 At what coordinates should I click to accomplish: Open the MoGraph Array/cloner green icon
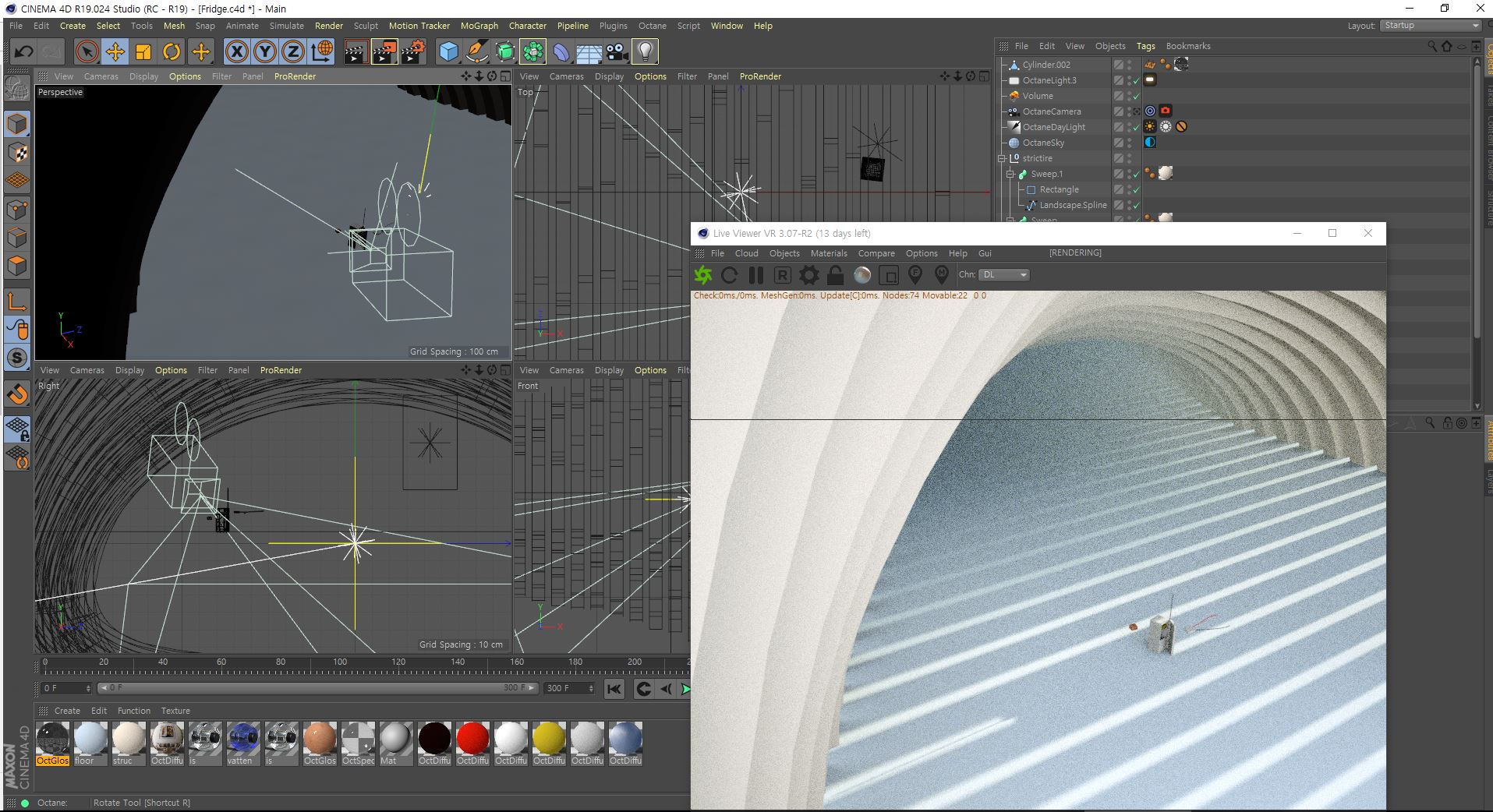[x=533, y=52]
